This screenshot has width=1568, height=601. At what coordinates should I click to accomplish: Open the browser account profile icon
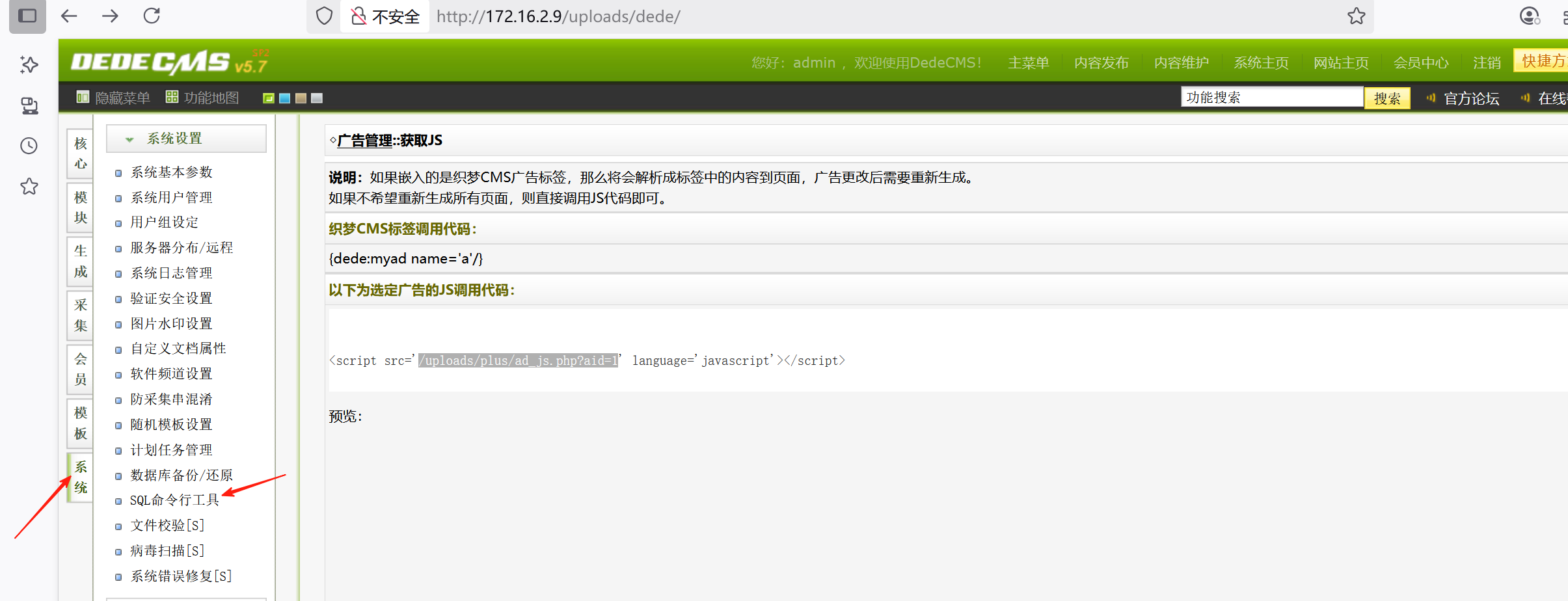[1530, 16]
